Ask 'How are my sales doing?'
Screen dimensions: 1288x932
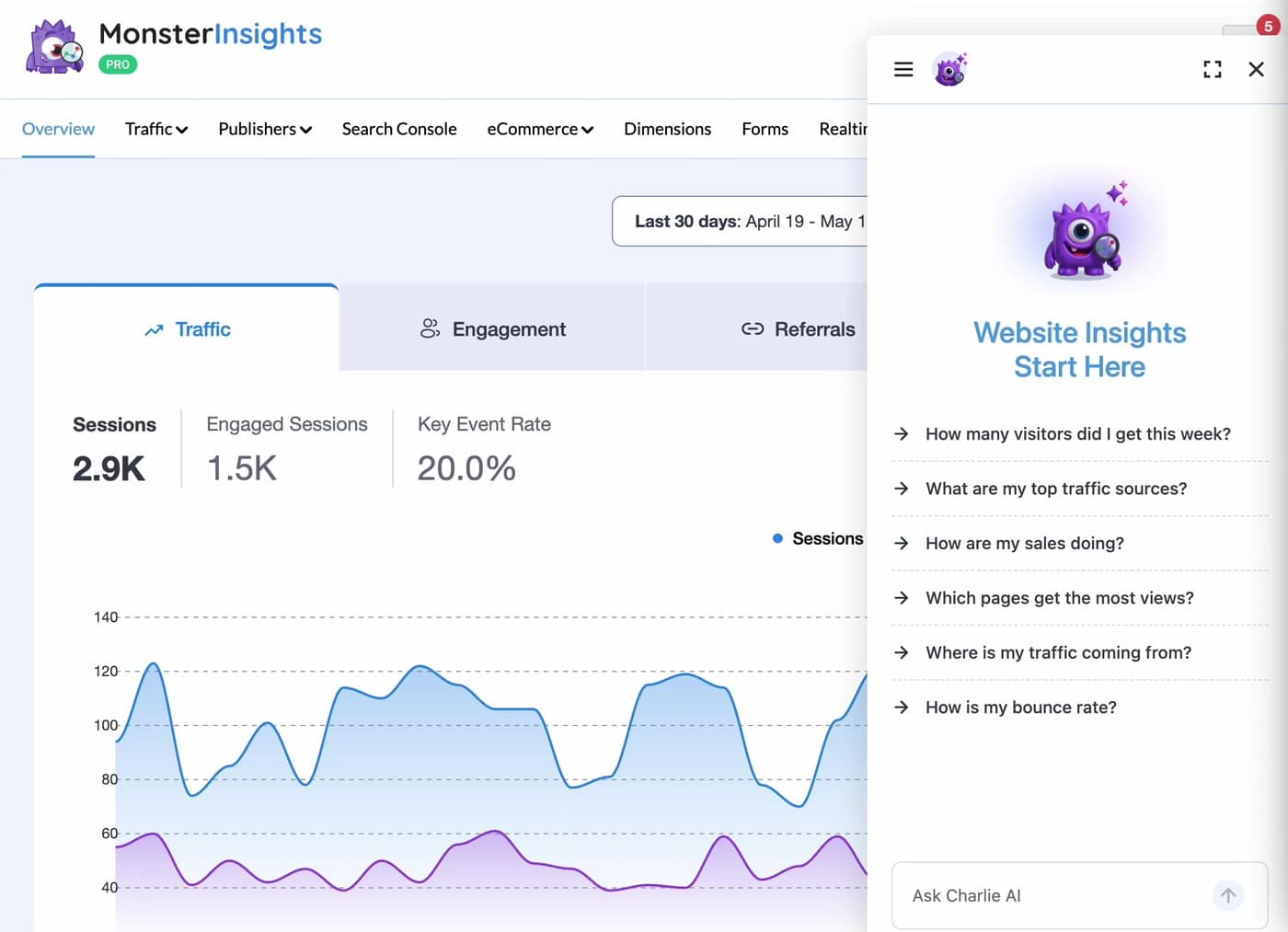1080,543
